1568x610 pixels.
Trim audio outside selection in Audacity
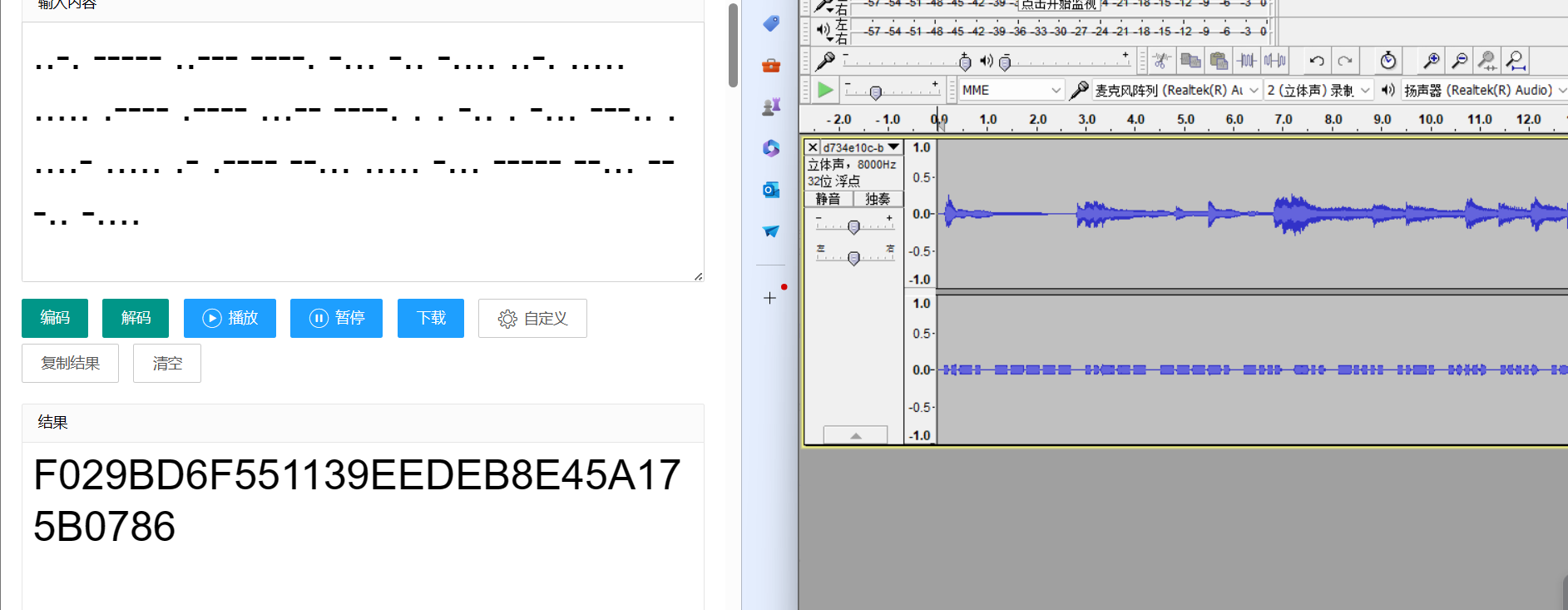click(x=1247, y=61)
